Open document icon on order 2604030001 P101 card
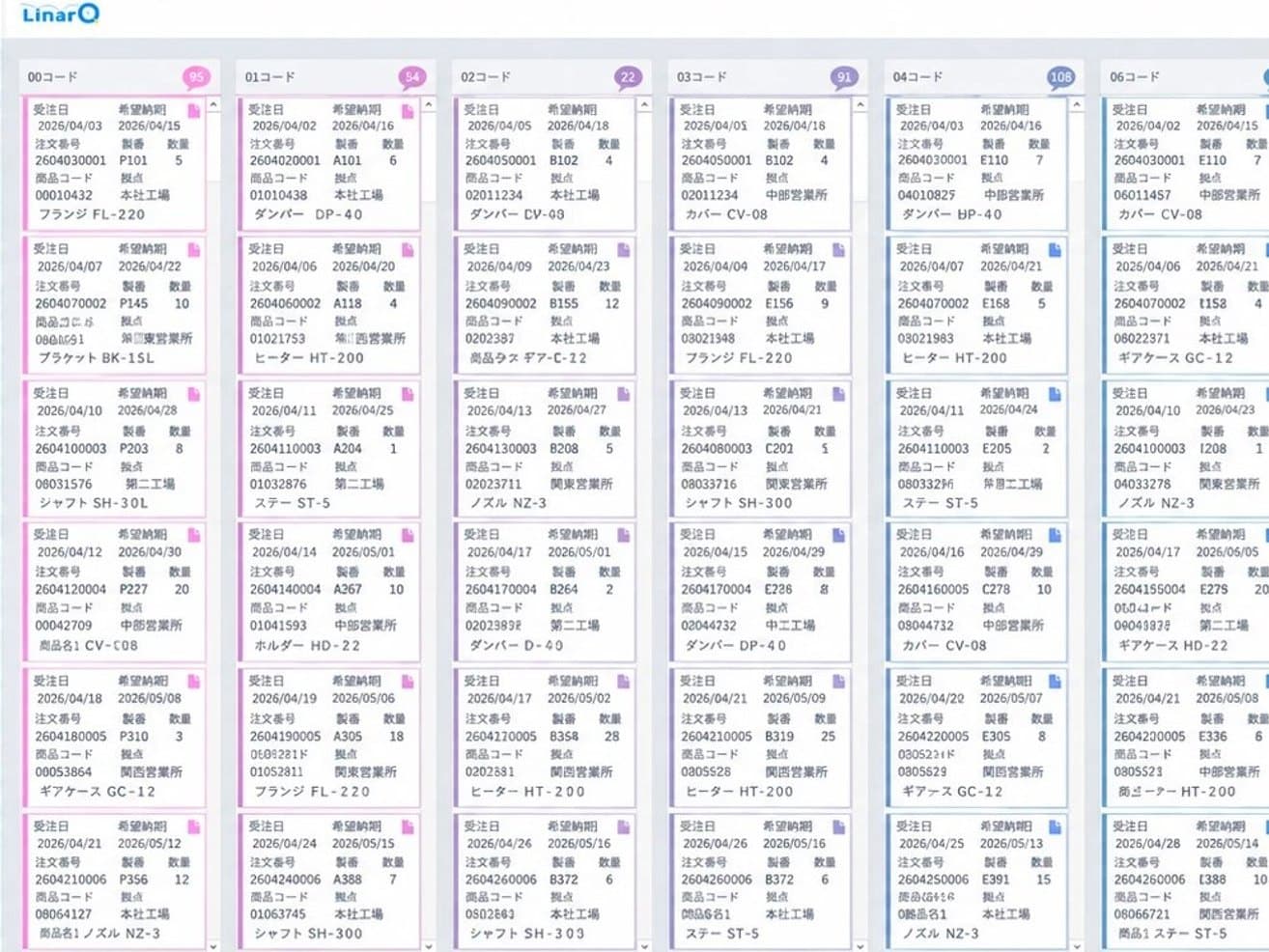Image resolution: width=1269 pixels, height=952 pixels. (194, 112)
